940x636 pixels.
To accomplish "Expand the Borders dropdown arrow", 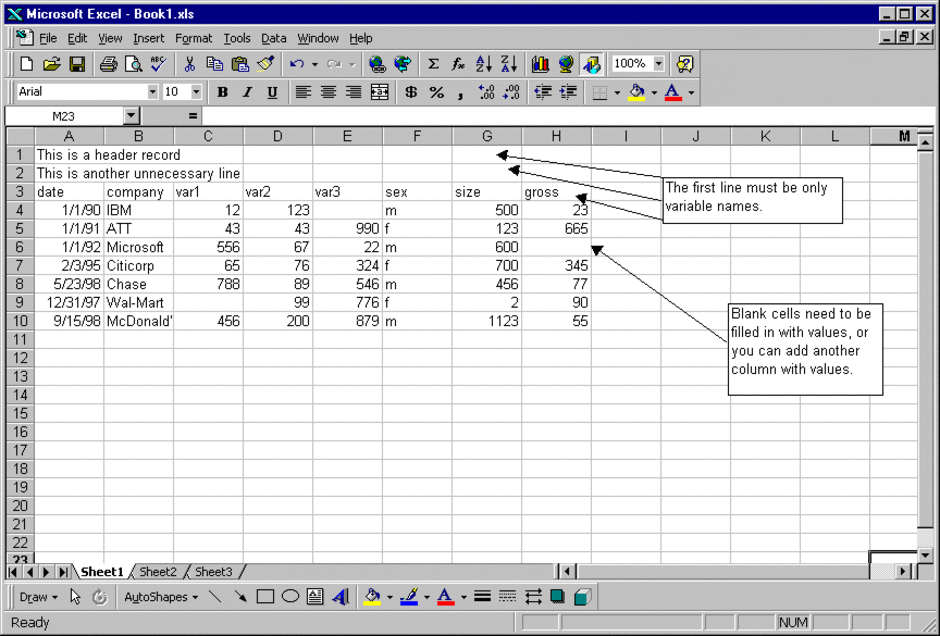I will pyautogui.click(x=617, y=93).
